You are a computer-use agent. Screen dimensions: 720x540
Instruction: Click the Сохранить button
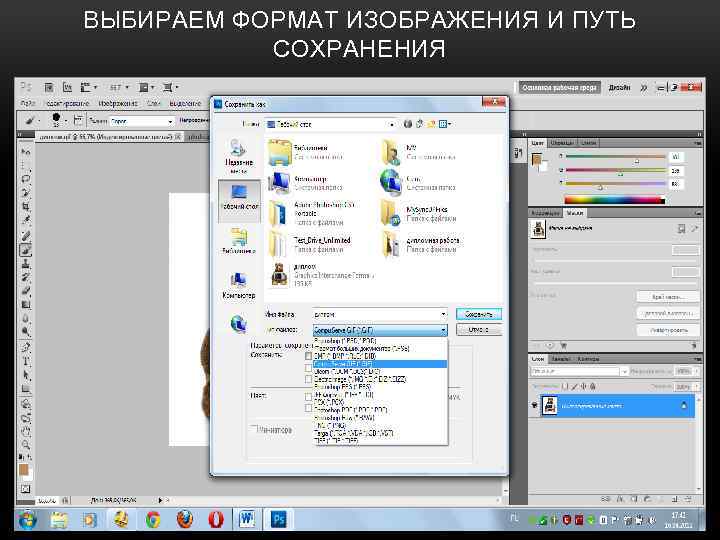point(478,315)
